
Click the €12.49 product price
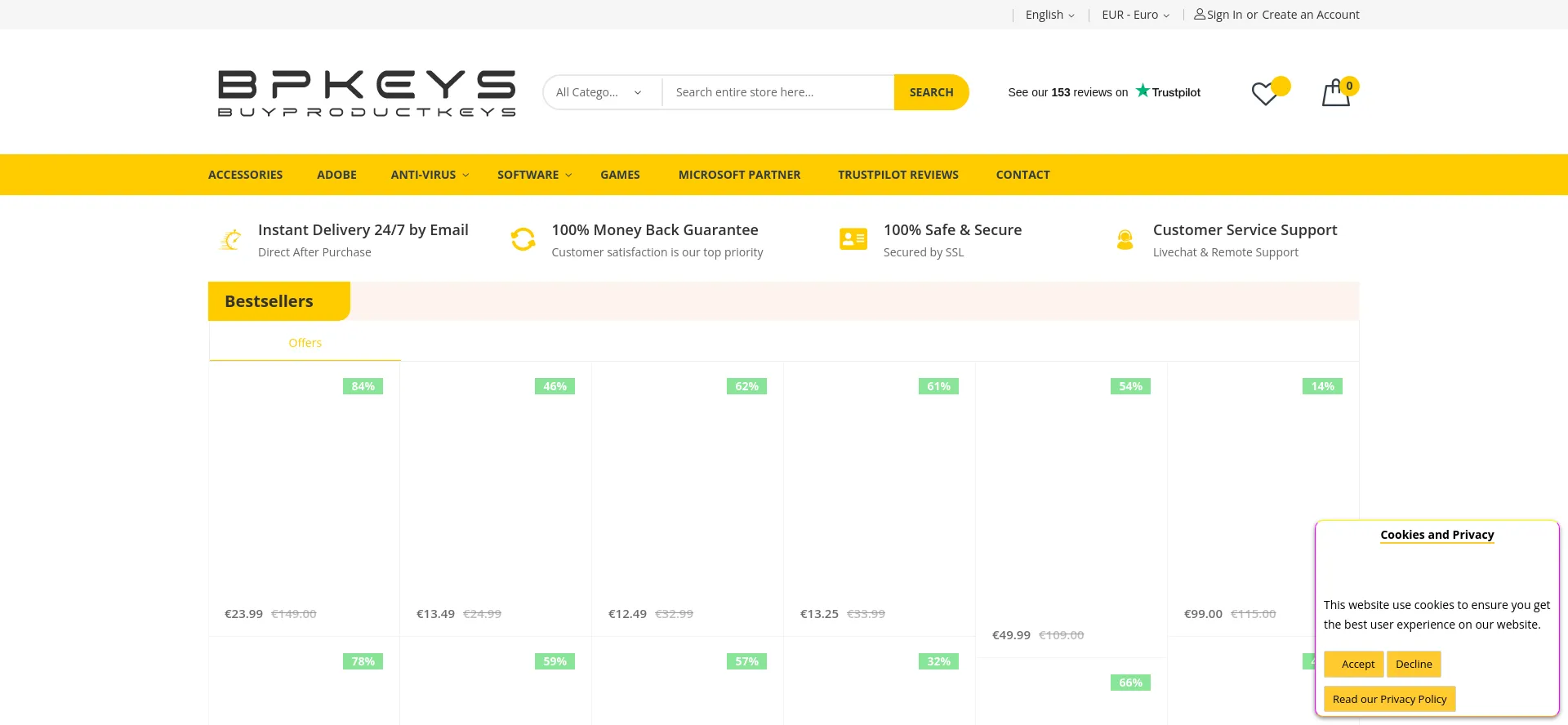coord(627,614)
